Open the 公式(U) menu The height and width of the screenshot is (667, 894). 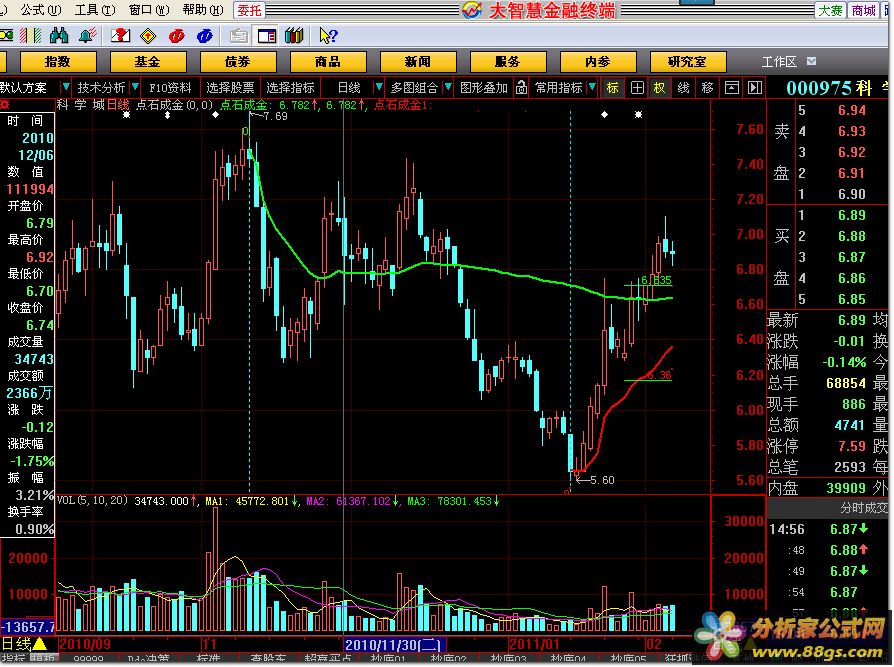click(x=40, y=10)
